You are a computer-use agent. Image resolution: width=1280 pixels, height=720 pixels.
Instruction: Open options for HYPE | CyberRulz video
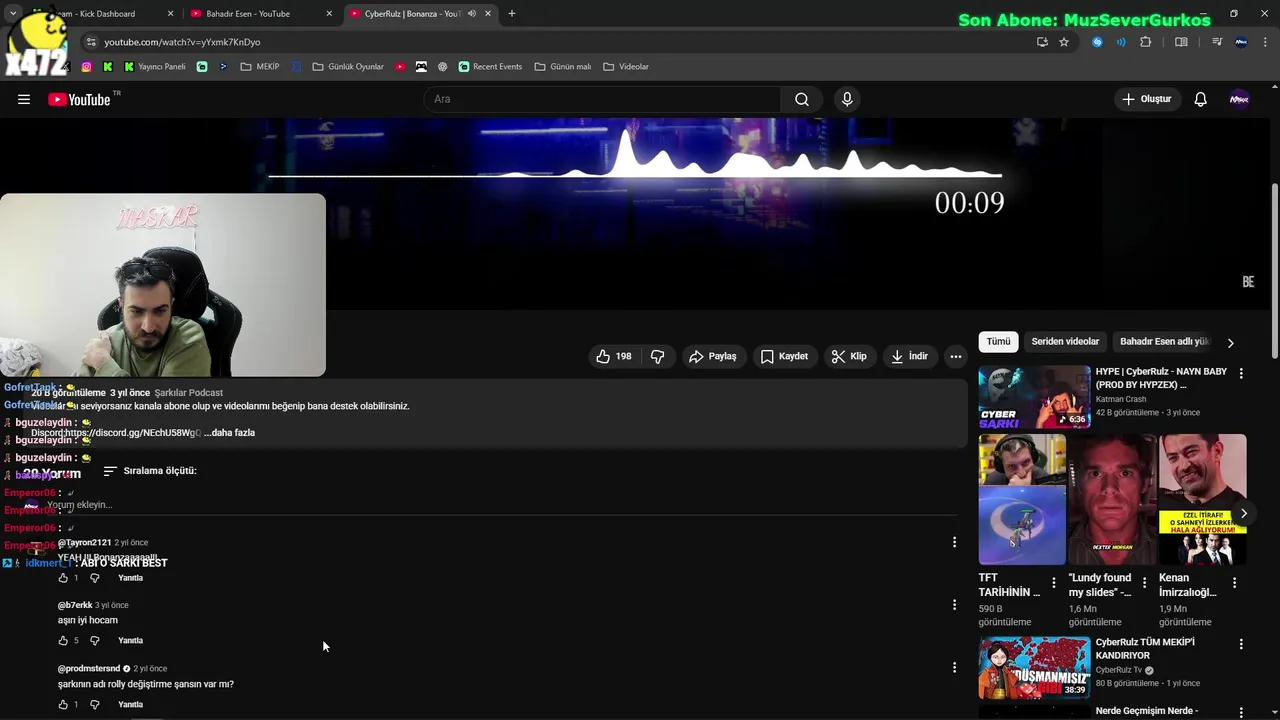tap(1241, 373)
